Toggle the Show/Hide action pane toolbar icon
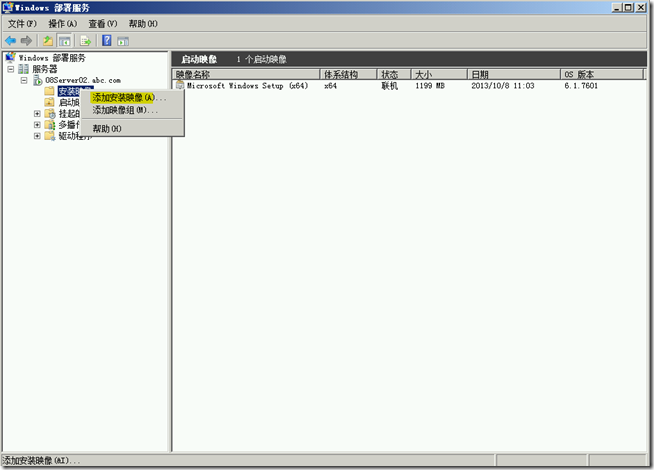 click(x=123, y=41)
